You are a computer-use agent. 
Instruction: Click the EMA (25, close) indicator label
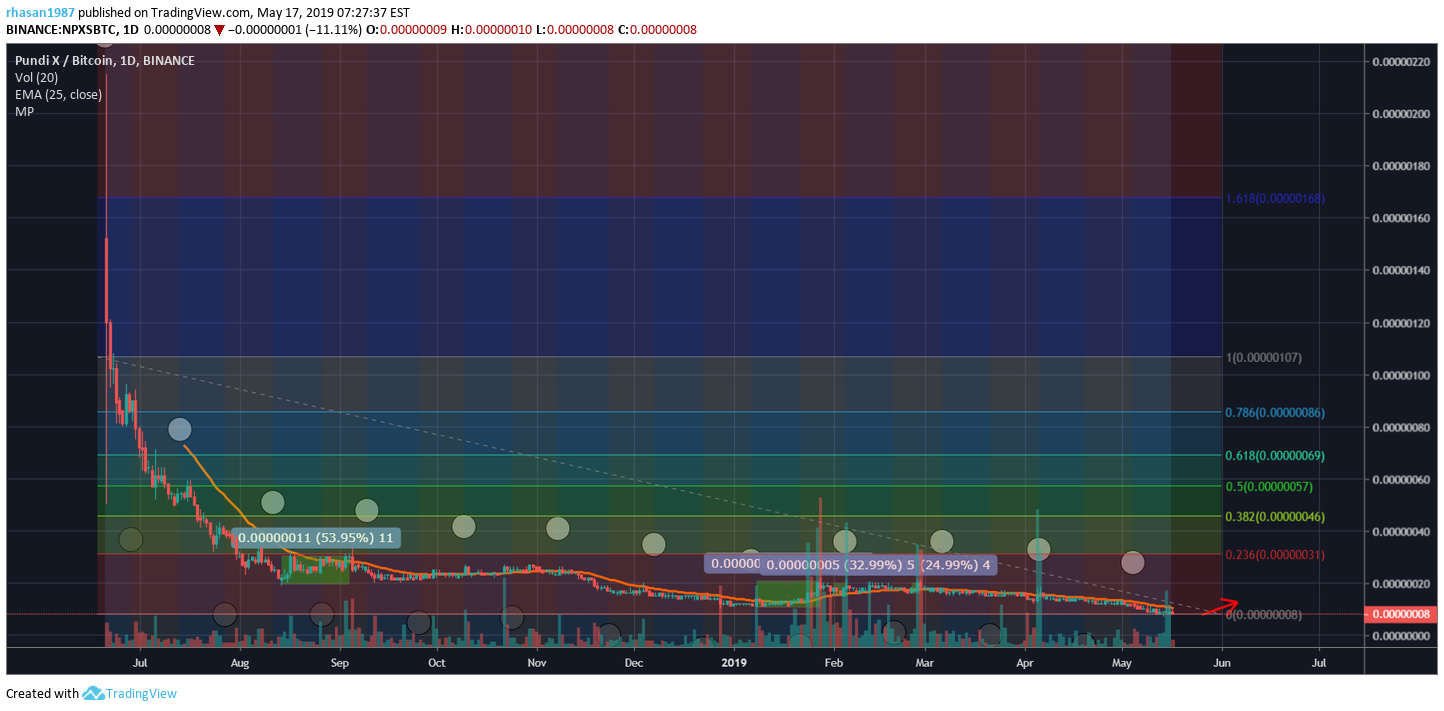point(58,94)
